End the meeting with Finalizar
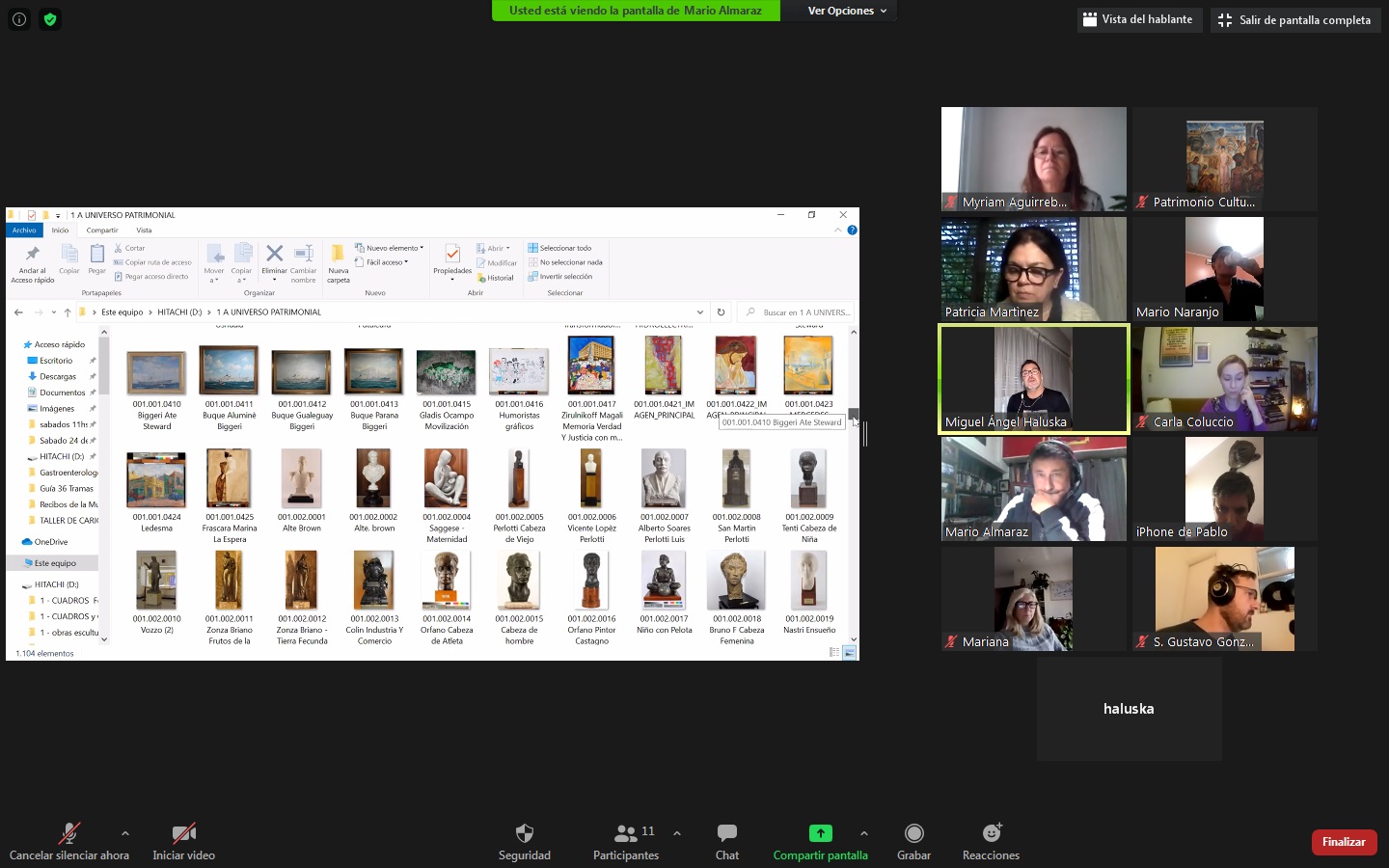The width and height of the screenshot is (1389, 868). [x=1344, y=842]
